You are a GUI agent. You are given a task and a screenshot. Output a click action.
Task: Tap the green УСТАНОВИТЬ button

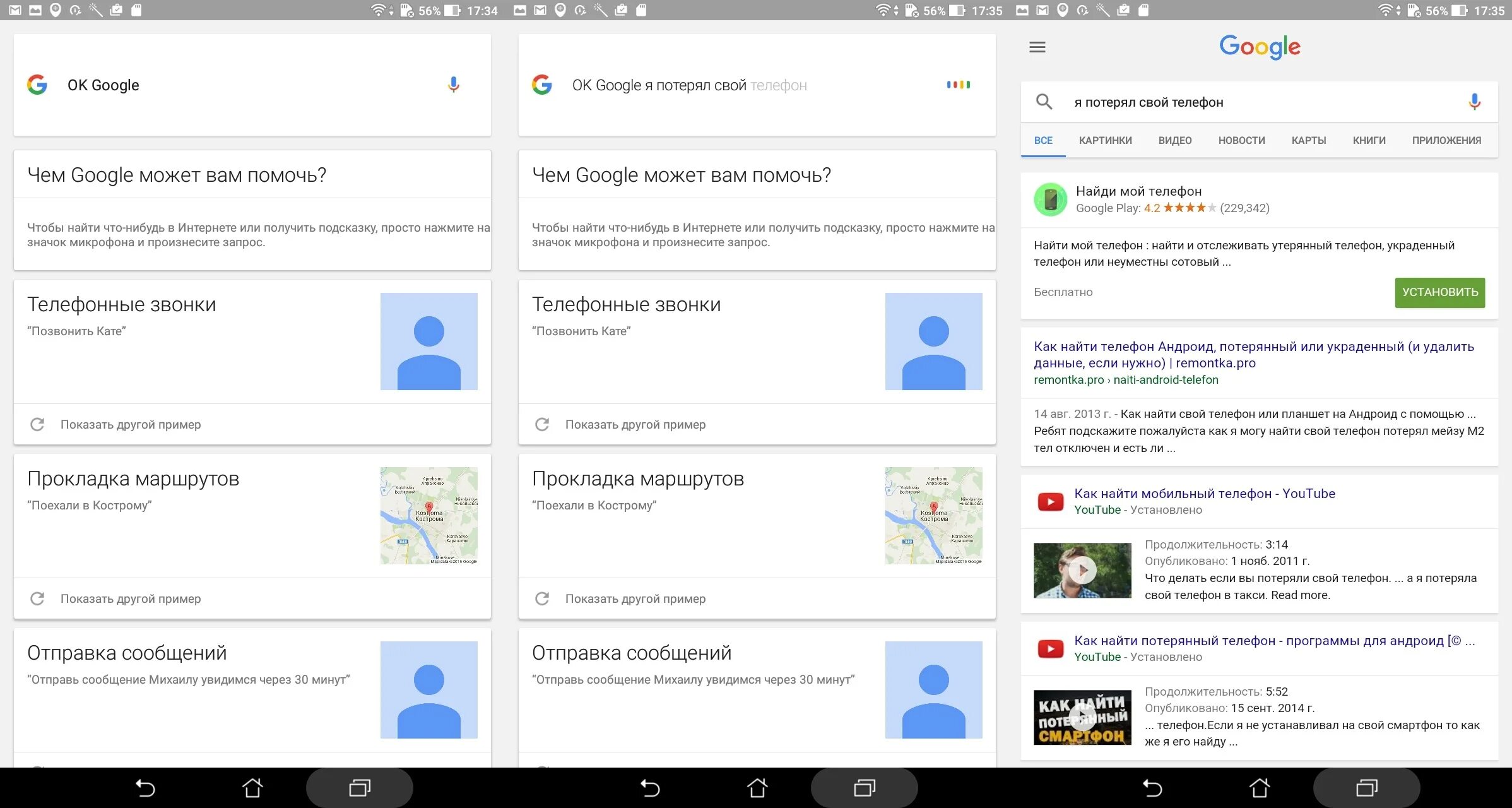(1439, 292)
